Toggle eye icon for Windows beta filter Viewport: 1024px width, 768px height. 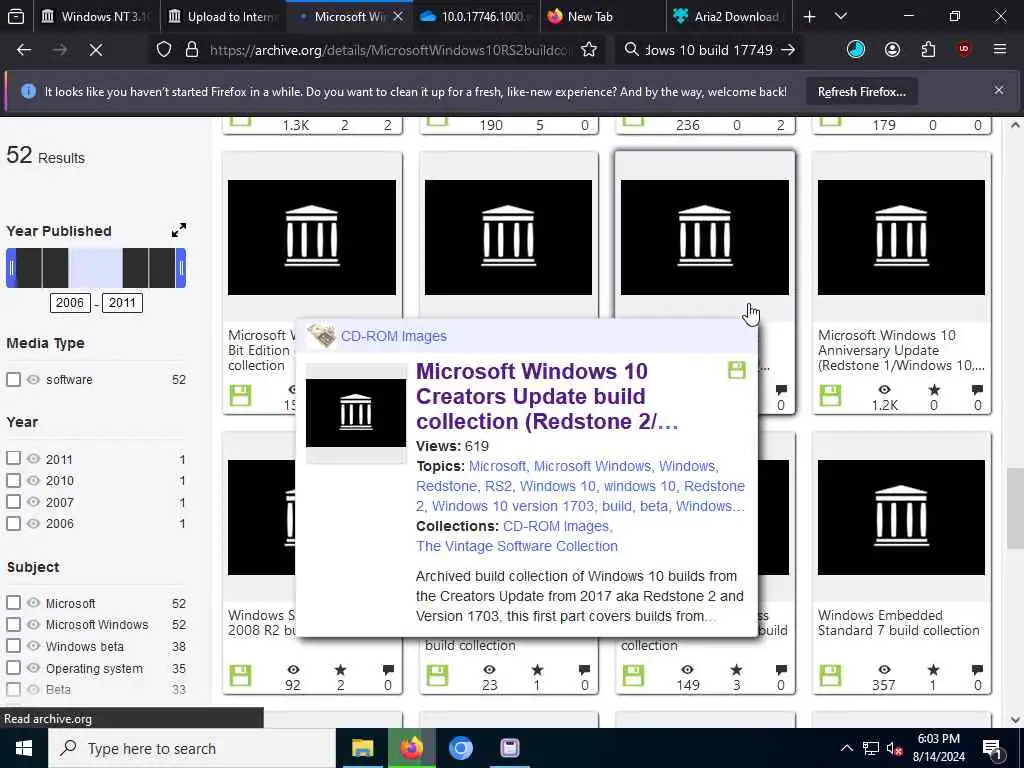[33, 646]
